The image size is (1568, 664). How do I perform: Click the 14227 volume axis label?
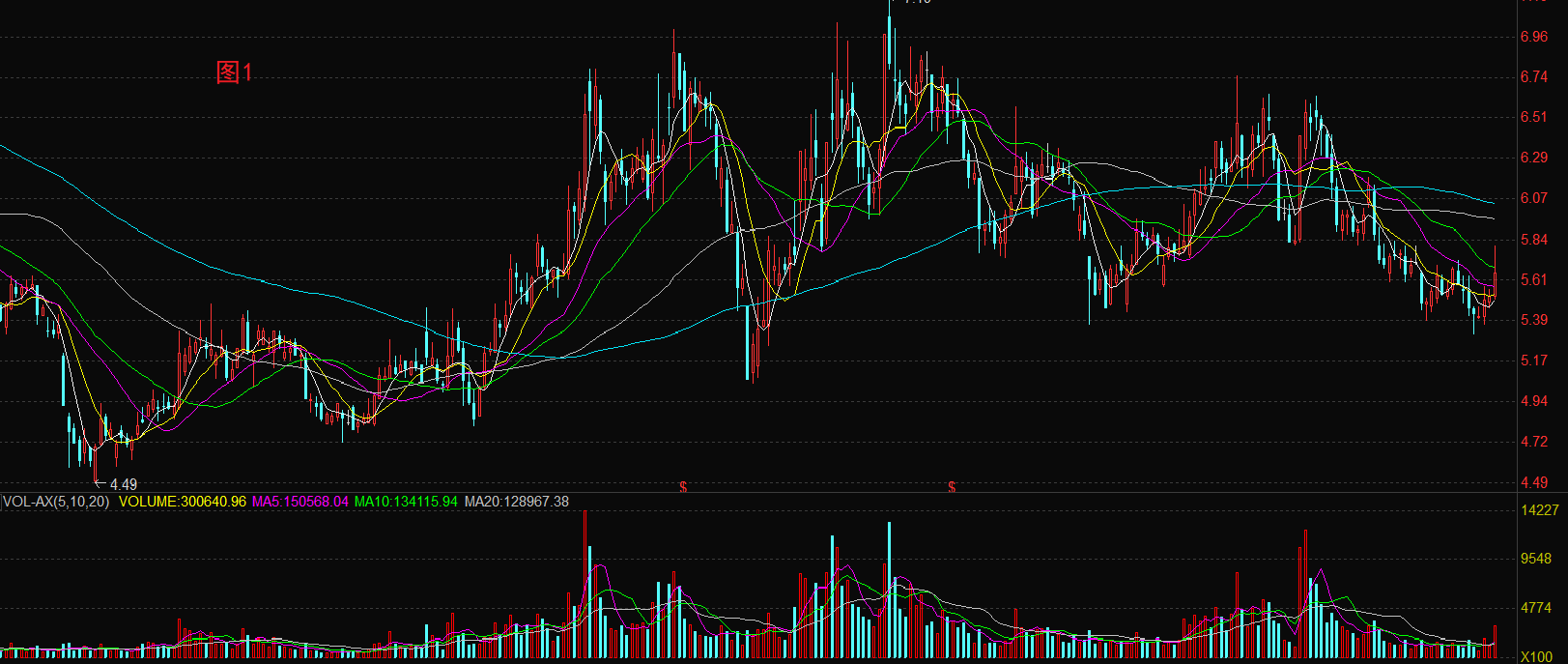click(1539, 510)
